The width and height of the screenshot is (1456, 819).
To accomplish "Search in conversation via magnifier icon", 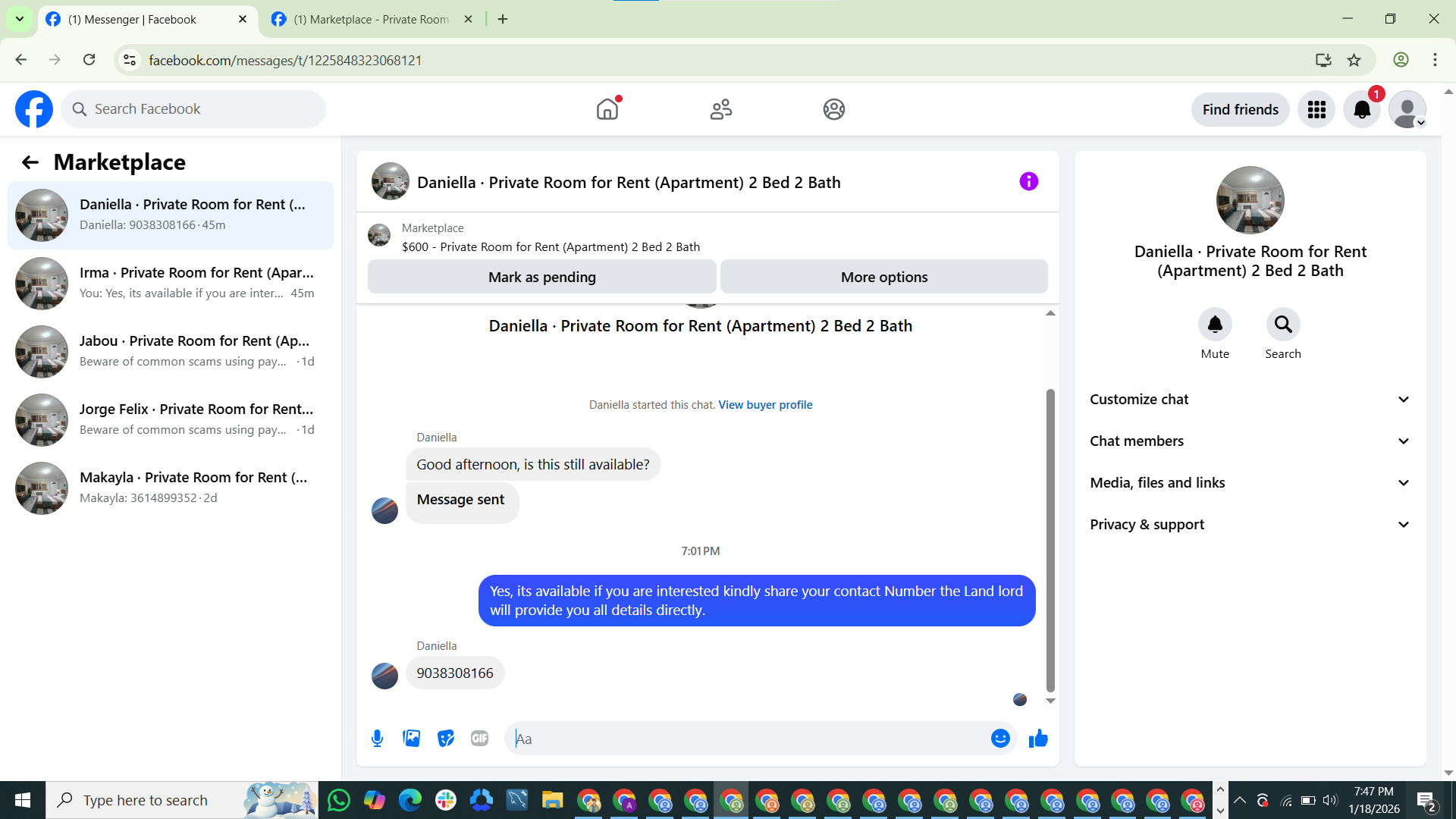I will coord(1282,325).
